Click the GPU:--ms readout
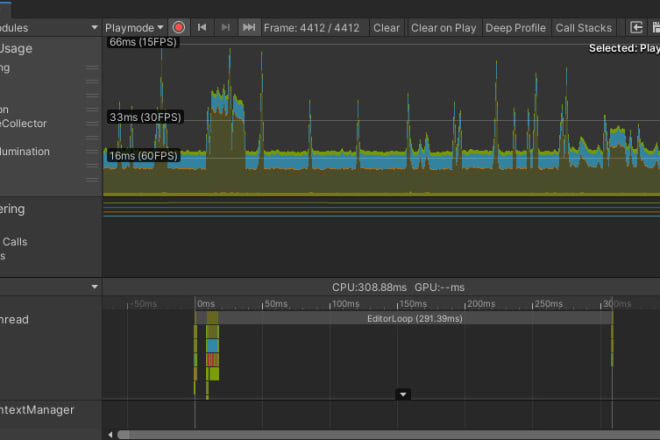This screenshot has width=660, height=440. [x=439, y=287]
